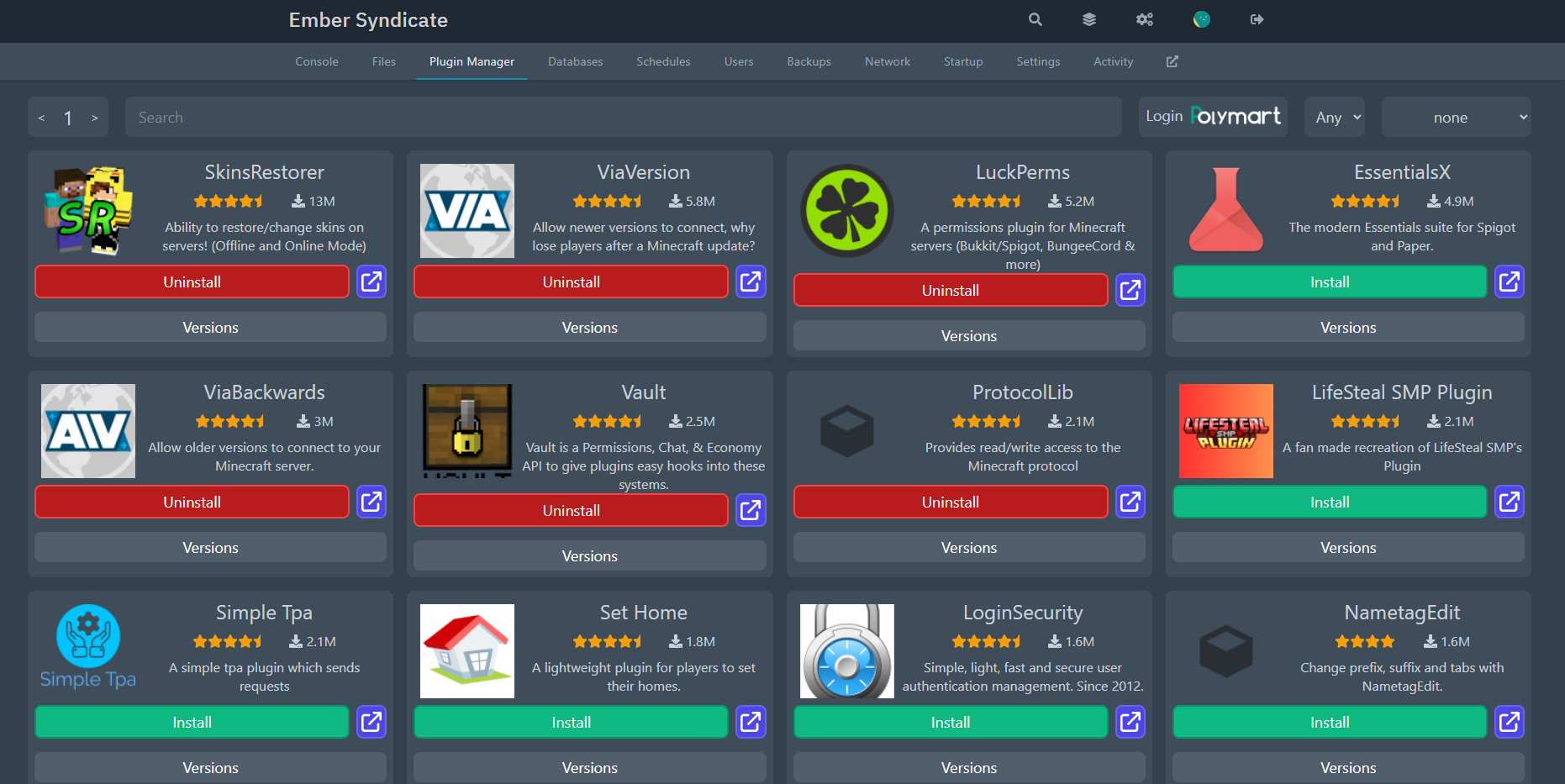1565x784 pixels.
Task: Click the Ember Syndicate server title
Action: [368, 20]
